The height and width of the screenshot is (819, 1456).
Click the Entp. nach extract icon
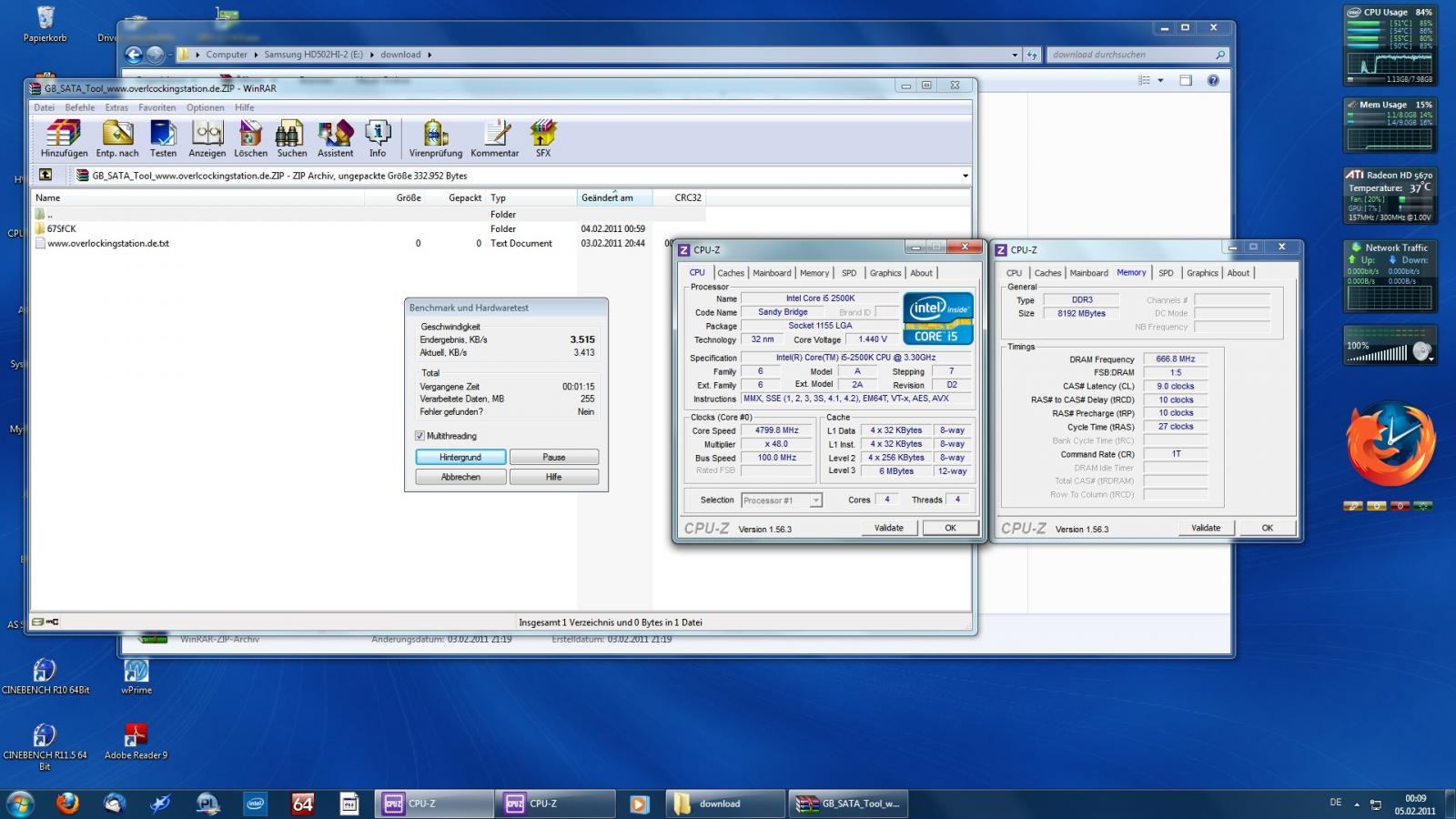117,135
